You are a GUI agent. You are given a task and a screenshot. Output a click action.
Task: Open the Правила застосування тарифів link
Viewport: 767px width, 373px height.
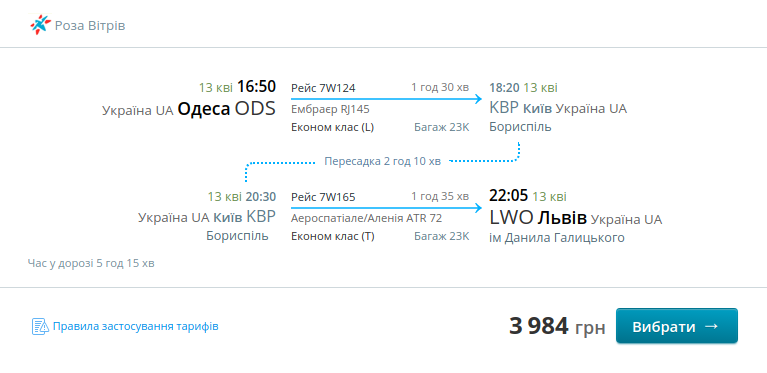pyautogui.click(x=135, y=326)
